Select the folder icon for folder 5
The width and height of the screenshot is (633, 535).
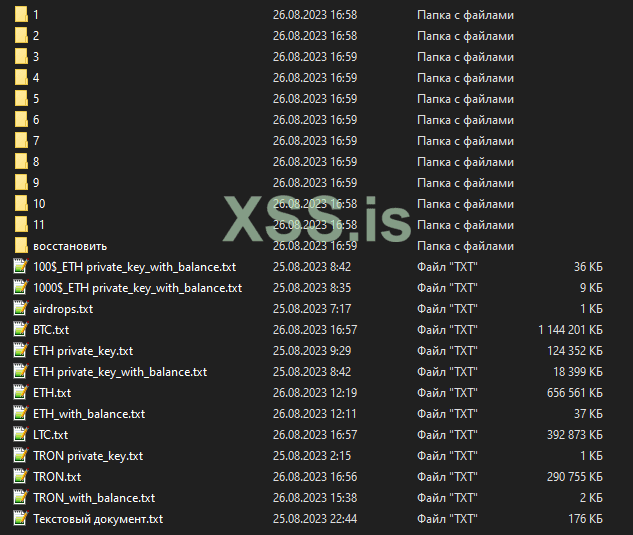coord(21,99)
